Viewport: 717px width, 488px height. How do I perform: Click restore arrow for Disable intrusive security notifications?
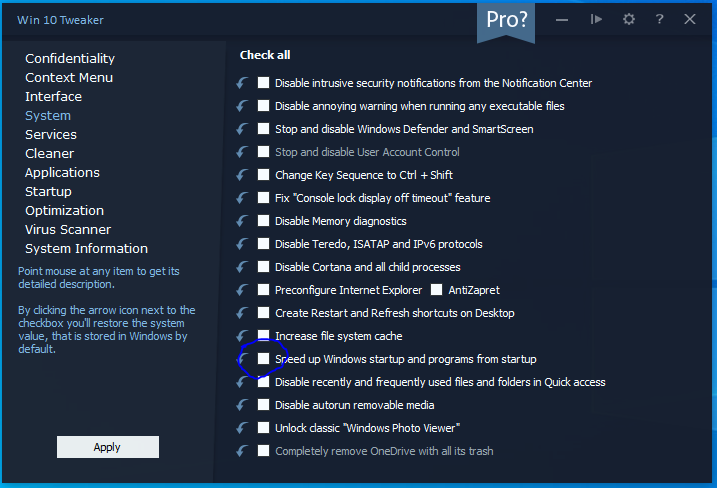pos(242,83)
